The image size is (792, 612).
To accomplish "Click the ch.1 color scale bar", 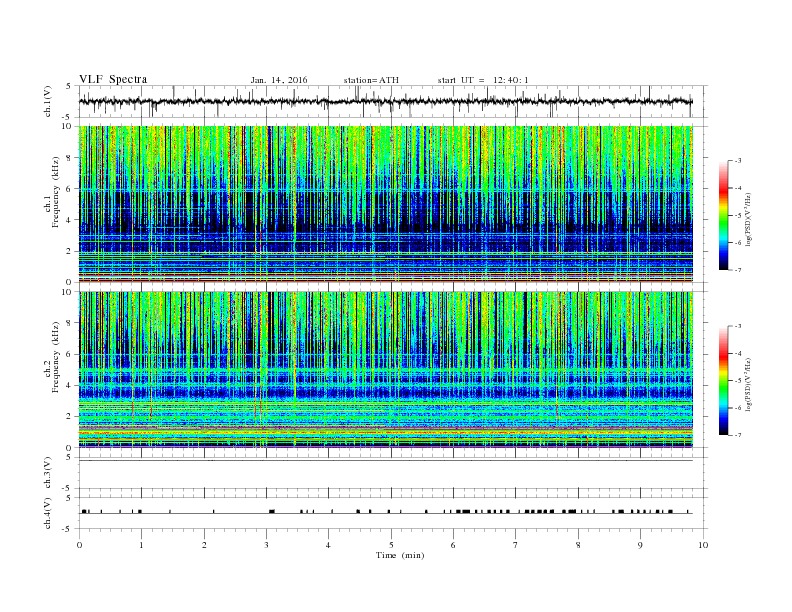I will point(724,216).
